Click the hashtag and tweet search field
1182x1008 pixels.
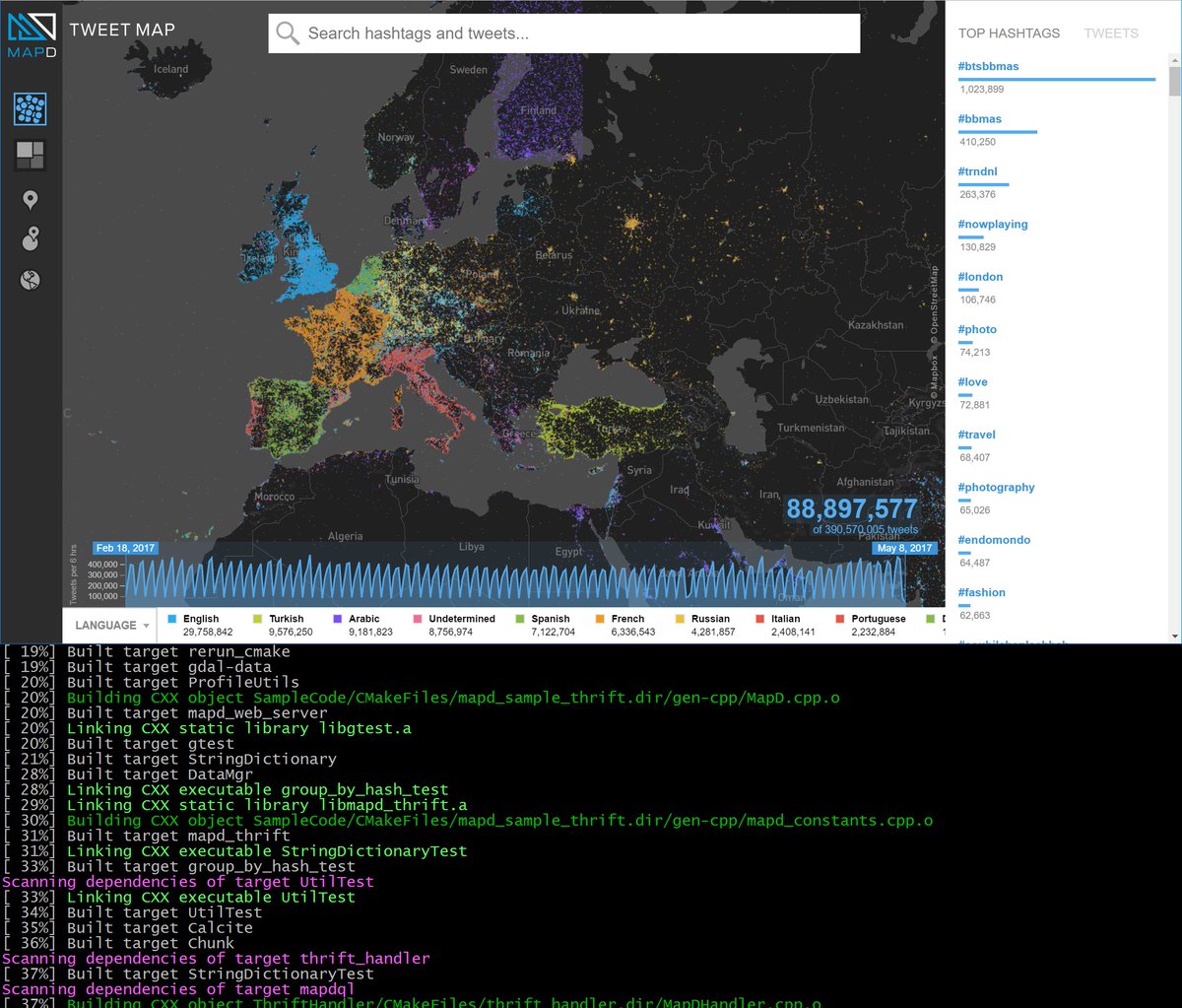point(564,34)
